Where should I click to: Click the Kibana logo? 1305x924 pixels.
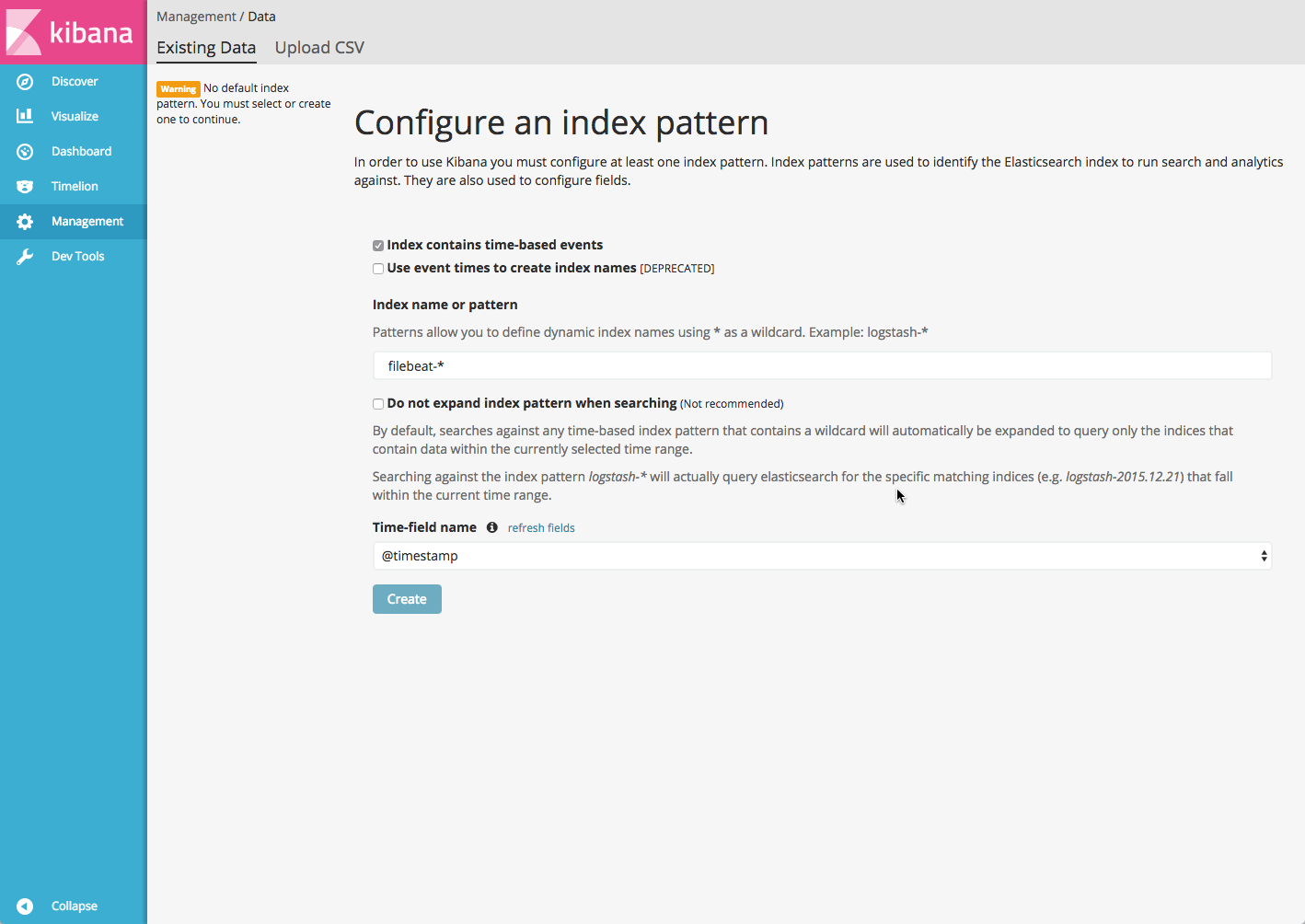[73, 32]
